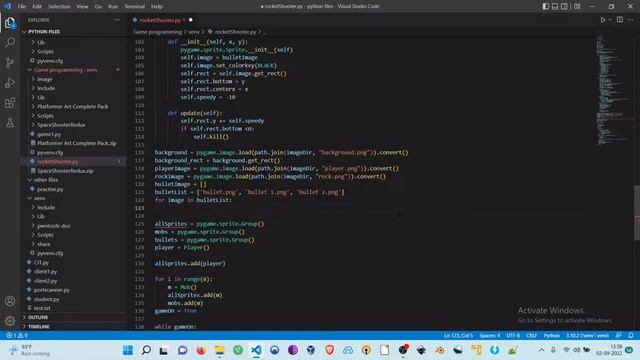Viewport: 640px width, 360px height.
Task: Open the Search view in activity bar
Action: pyautogui.click(x=10, y=42)
